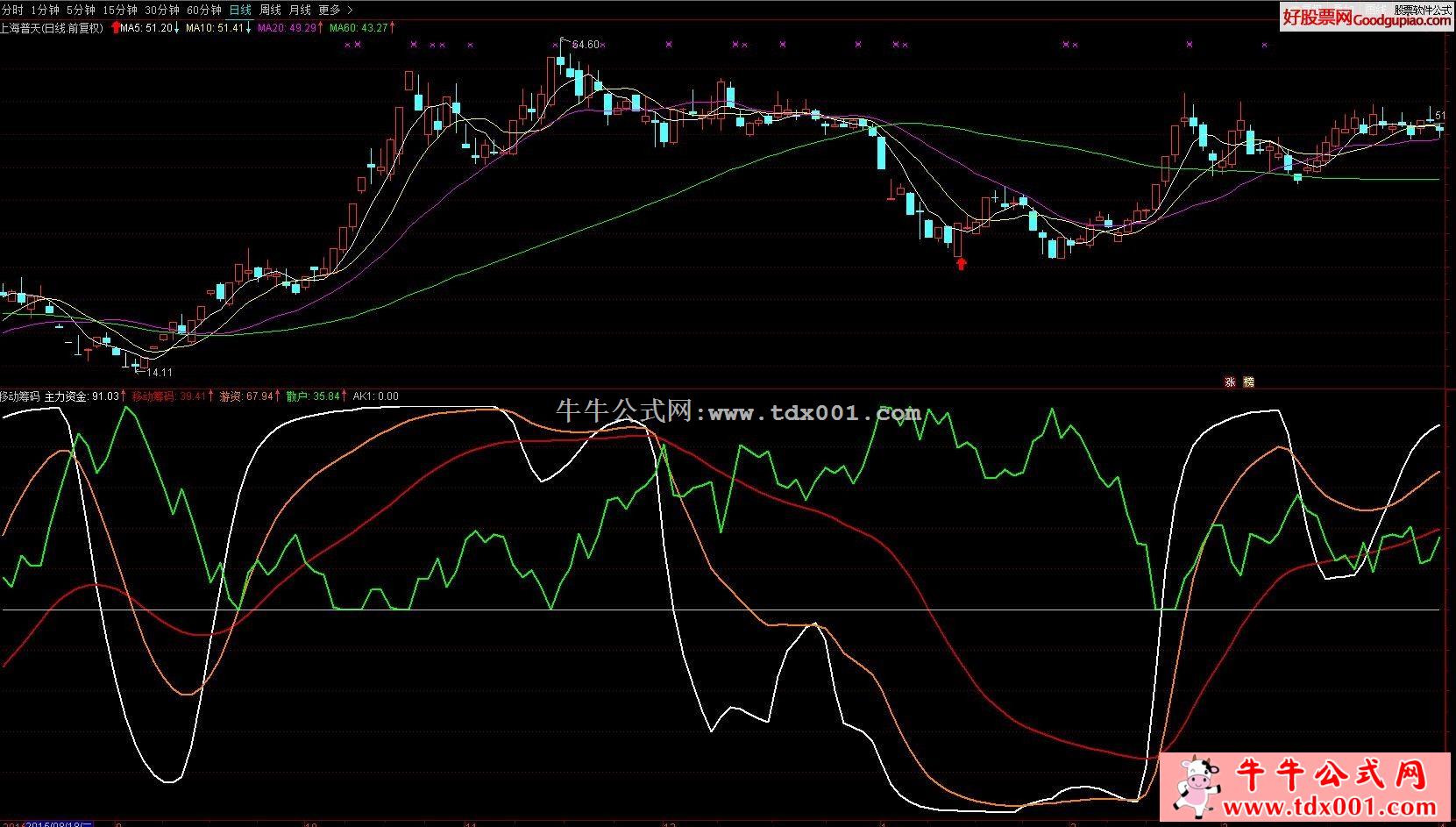Click the red arrow icon before MA5

[x=116, y=28]
